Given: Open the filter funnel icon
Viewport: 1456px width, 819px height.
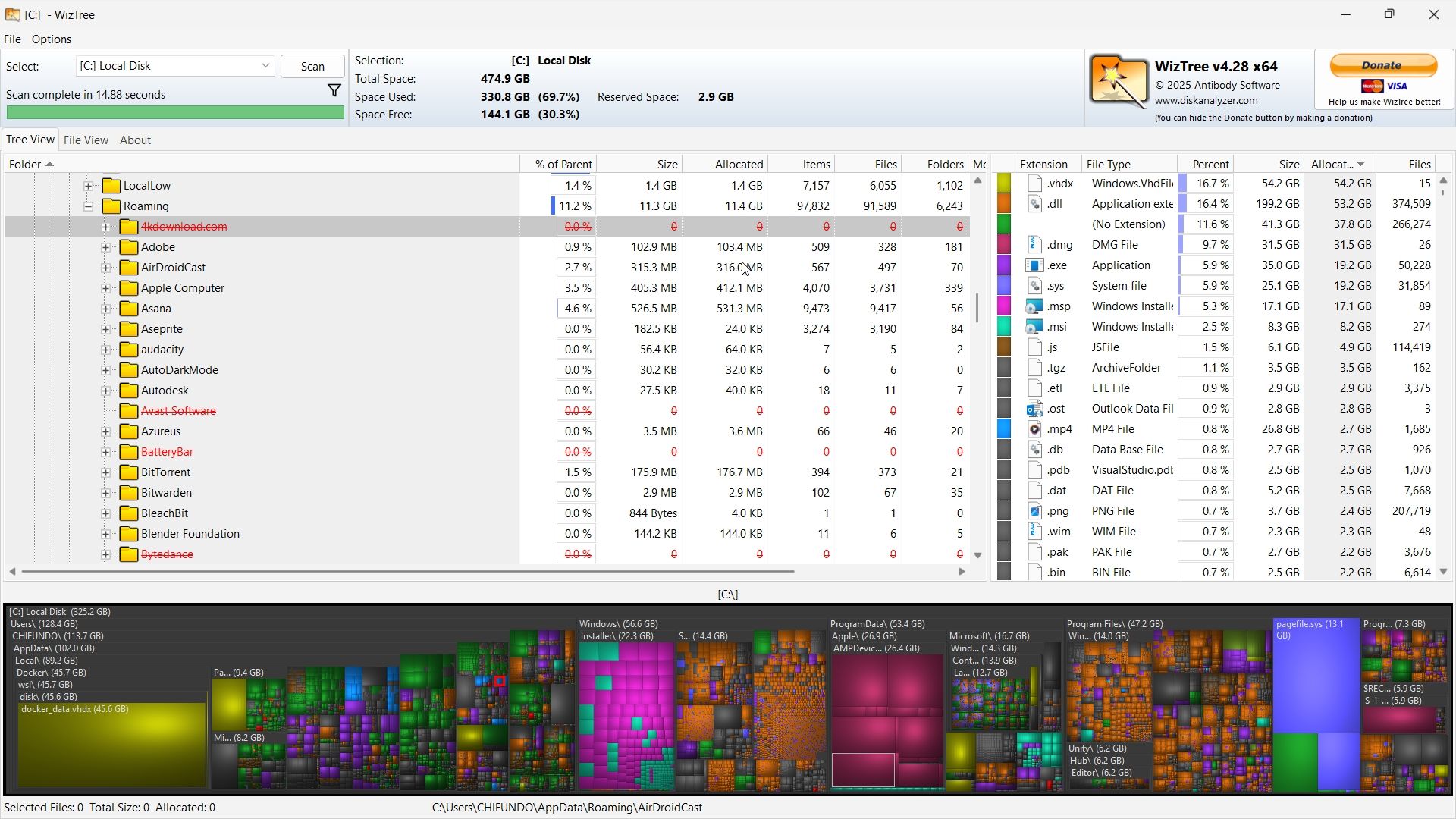Looking at the screenshot, I should click(x=334, y=91).
